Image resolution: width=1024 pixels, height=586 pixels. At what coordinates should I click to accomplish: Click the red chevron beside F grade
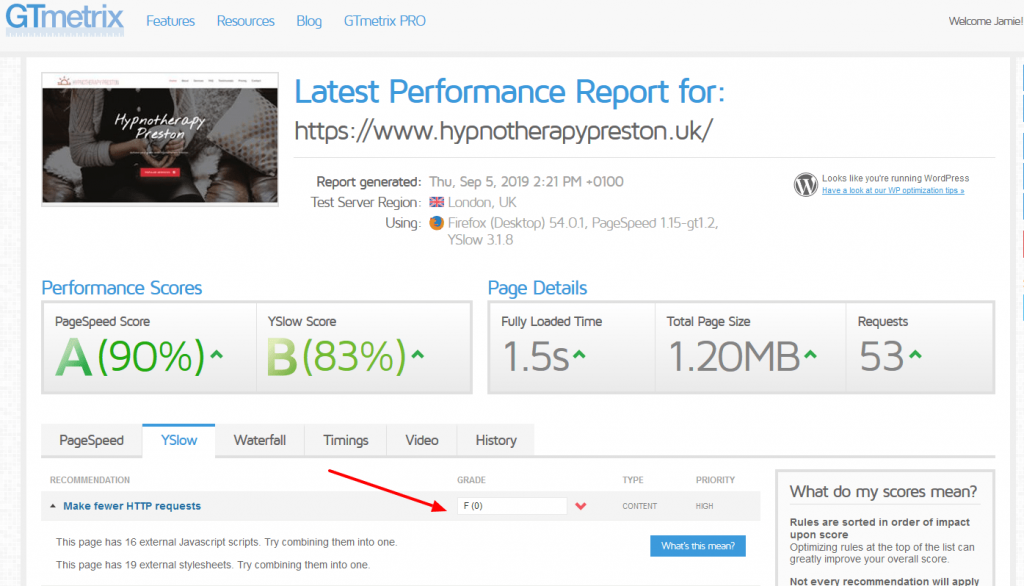click(581, 506)
